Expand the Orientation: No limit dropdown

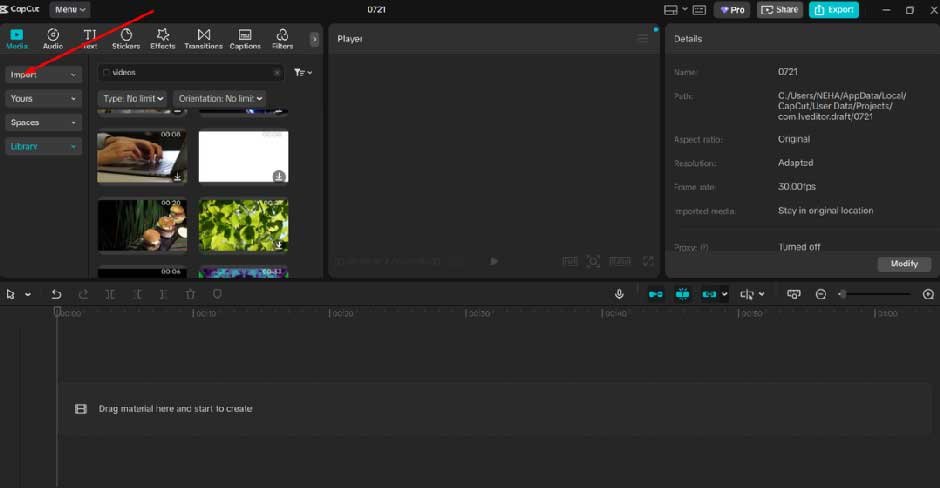click(x=219, y=99)
